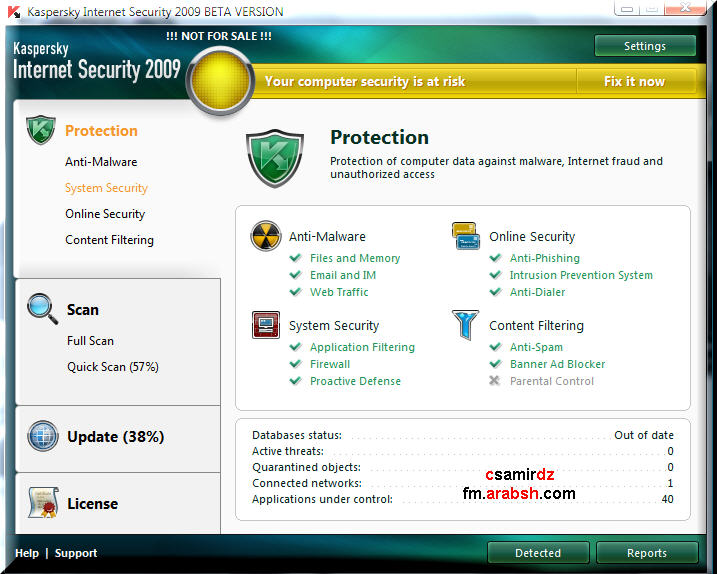Click the checkmark next to Proactive Defense
The image size is (717, 574).
click(x=295, y=381)
